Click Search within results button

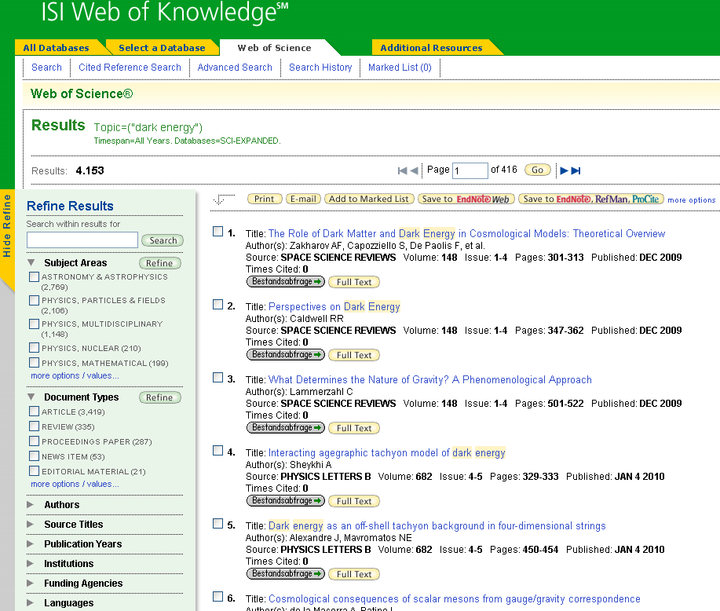(163, 241)
